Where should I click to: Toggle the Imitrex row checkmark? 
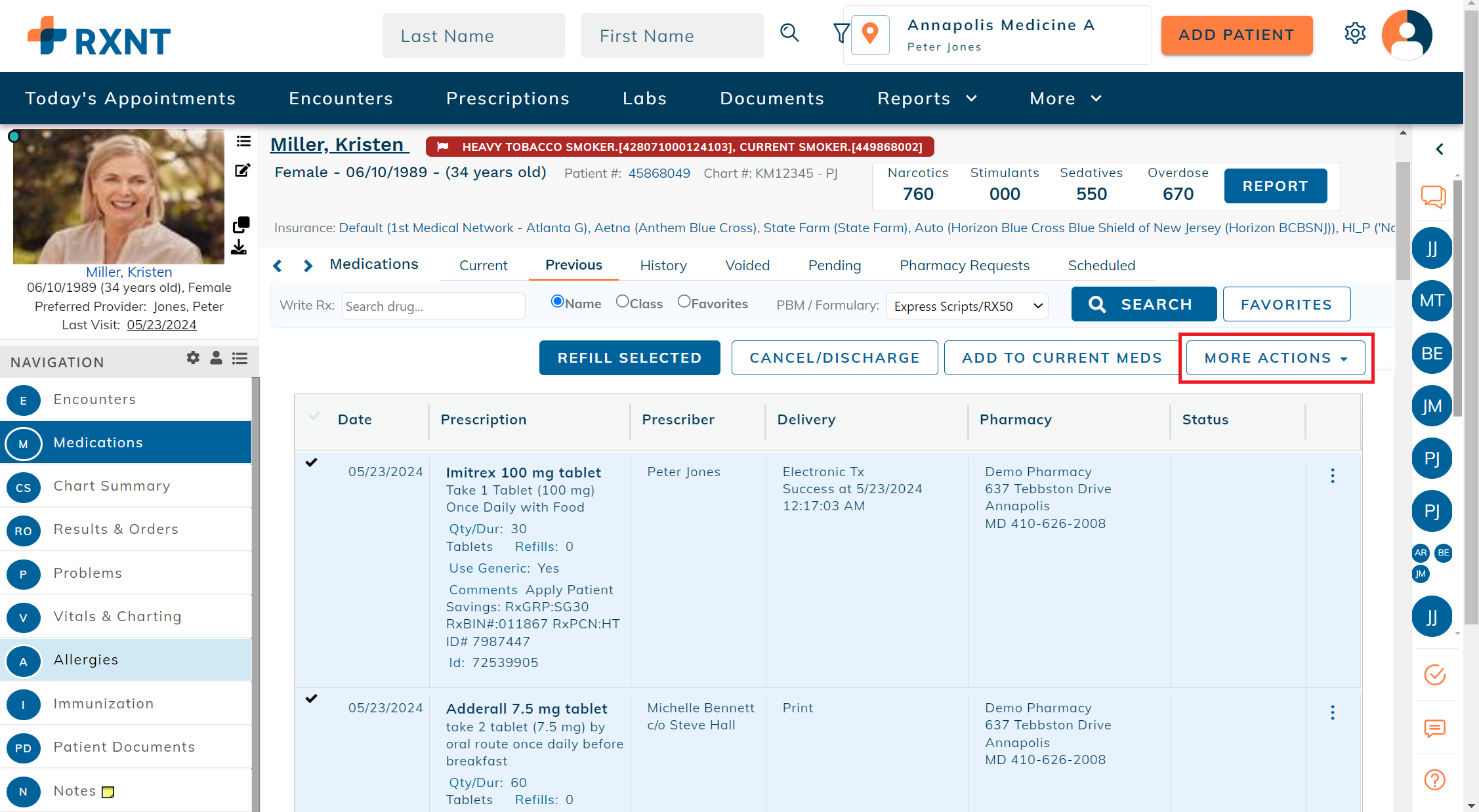pos(312,462)
